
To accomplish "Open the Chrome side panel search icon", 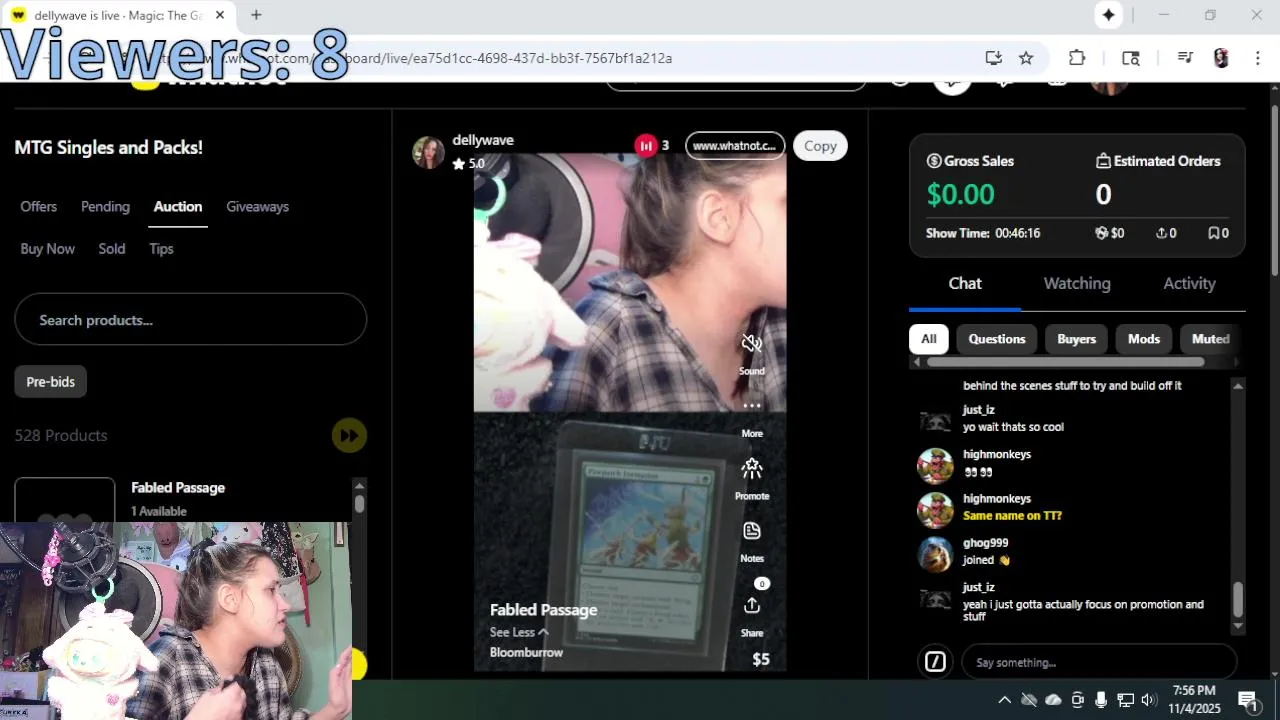I will coord(1131,58).
